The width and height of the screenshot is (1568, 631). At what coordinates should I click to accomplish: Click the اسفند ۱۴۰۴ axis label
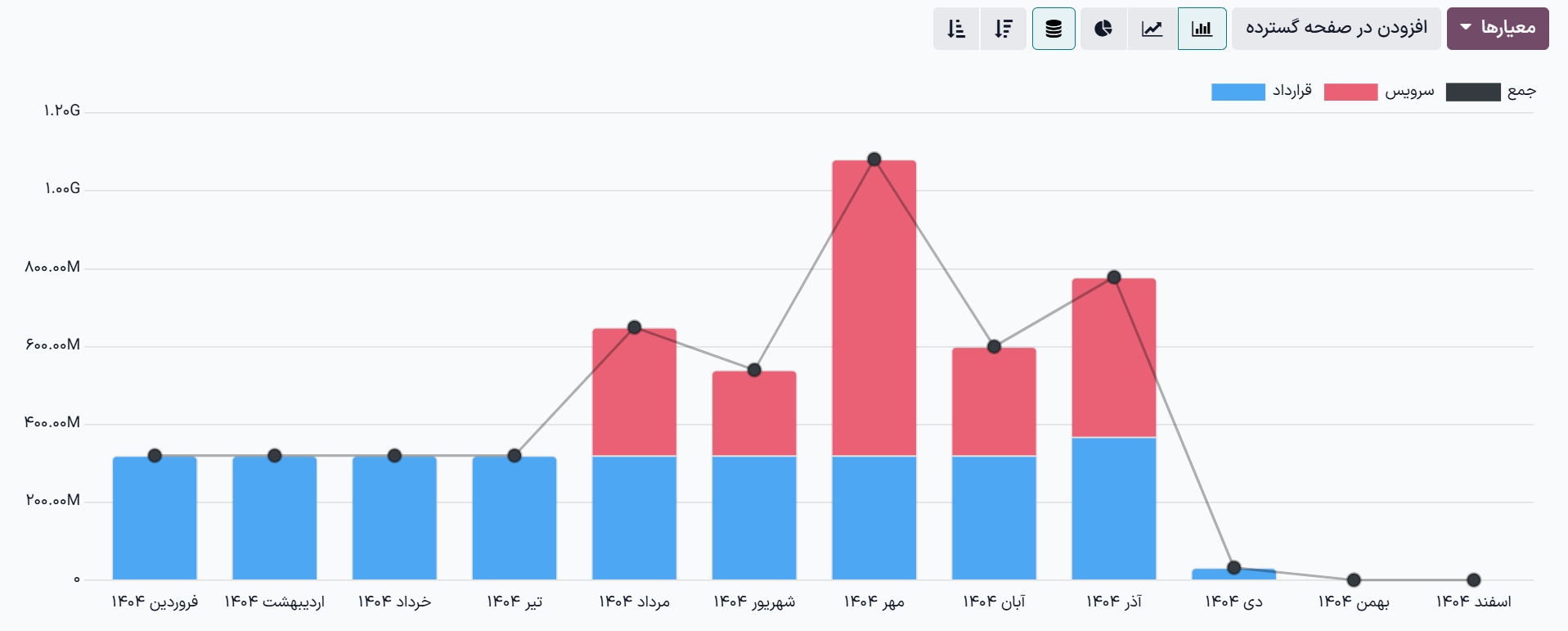[1474, 602]
